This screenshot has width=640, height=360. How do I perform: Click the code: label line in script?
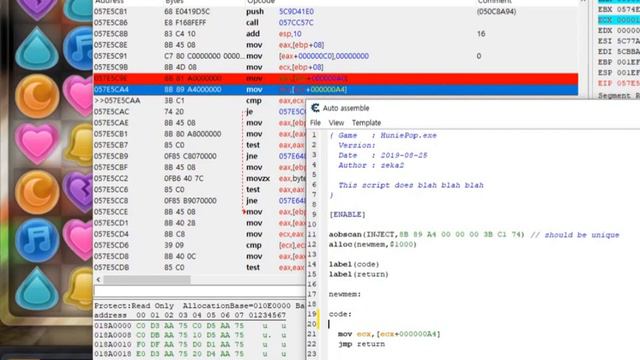340,314
